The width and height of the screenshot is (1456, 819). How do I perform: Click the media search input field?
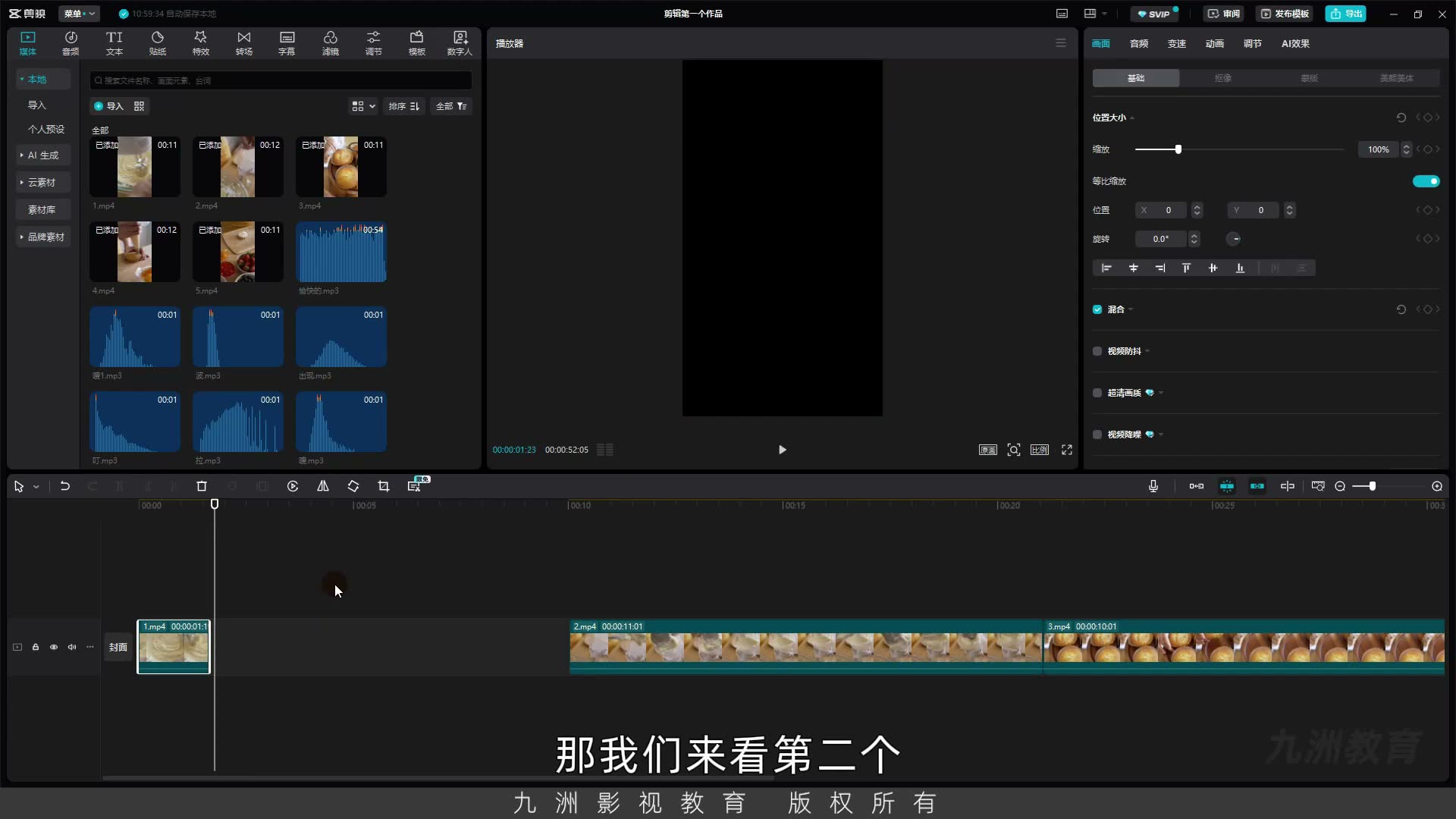(x=281, y=80)
